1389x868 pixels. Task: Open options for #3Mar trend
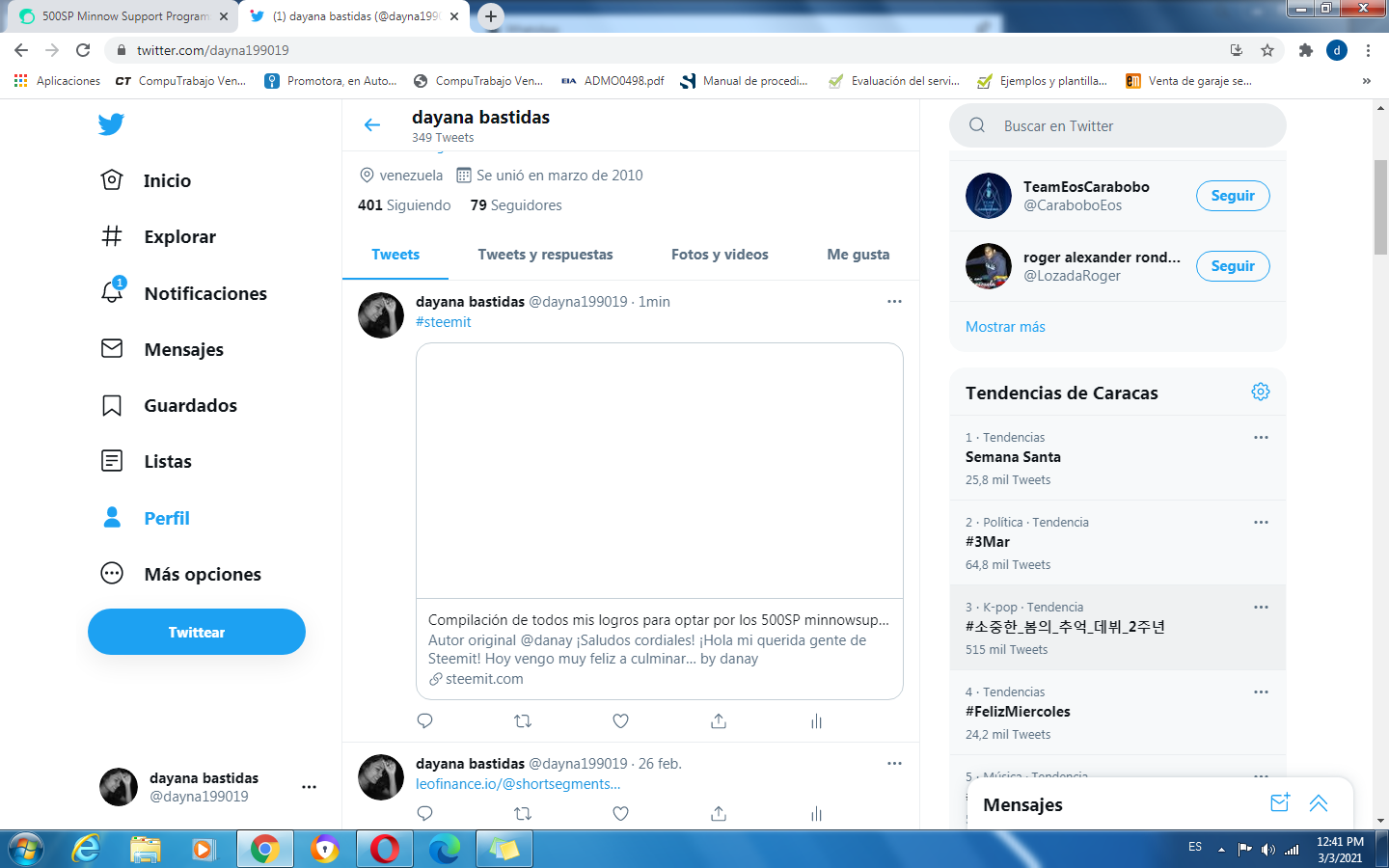[x=1261, y=523]
